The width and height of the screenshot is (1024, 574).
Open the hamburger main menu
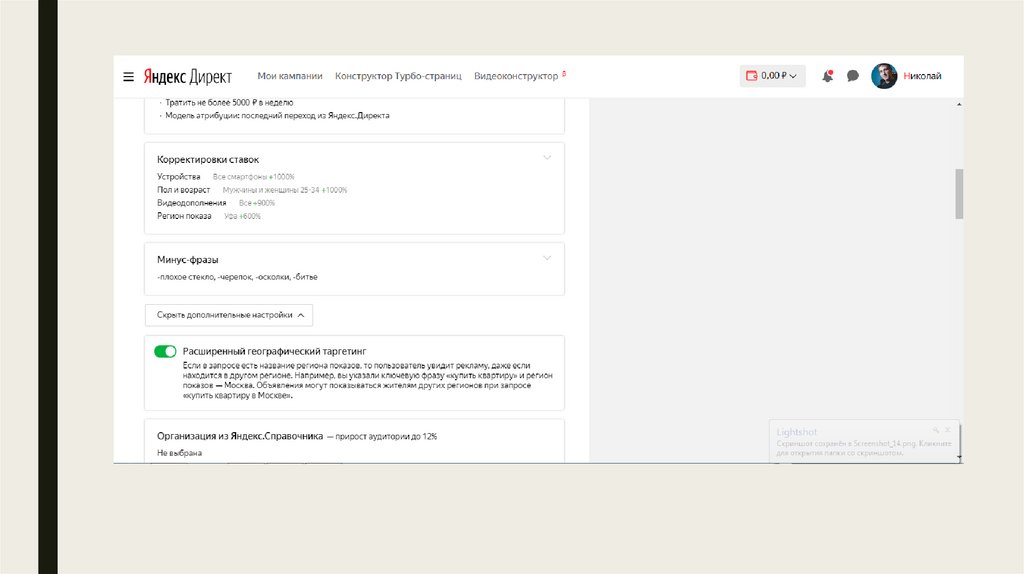click(129, 76)
